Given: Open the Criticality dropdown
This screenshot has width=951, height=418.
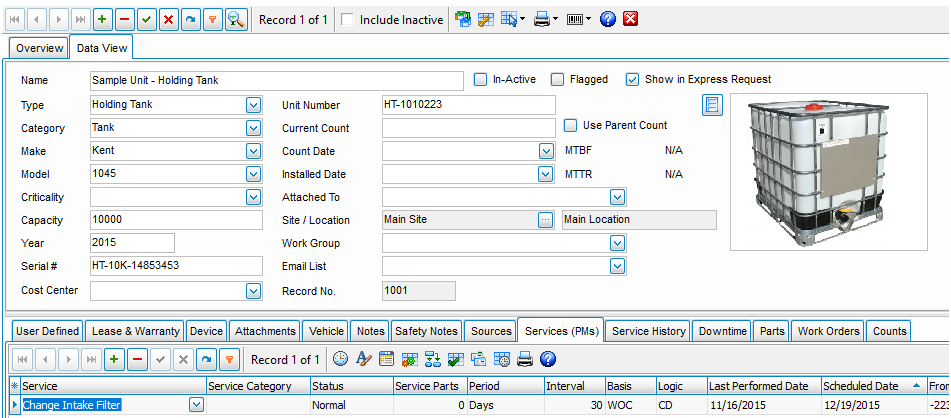Looking at the screenshot, I should [254, 197].
